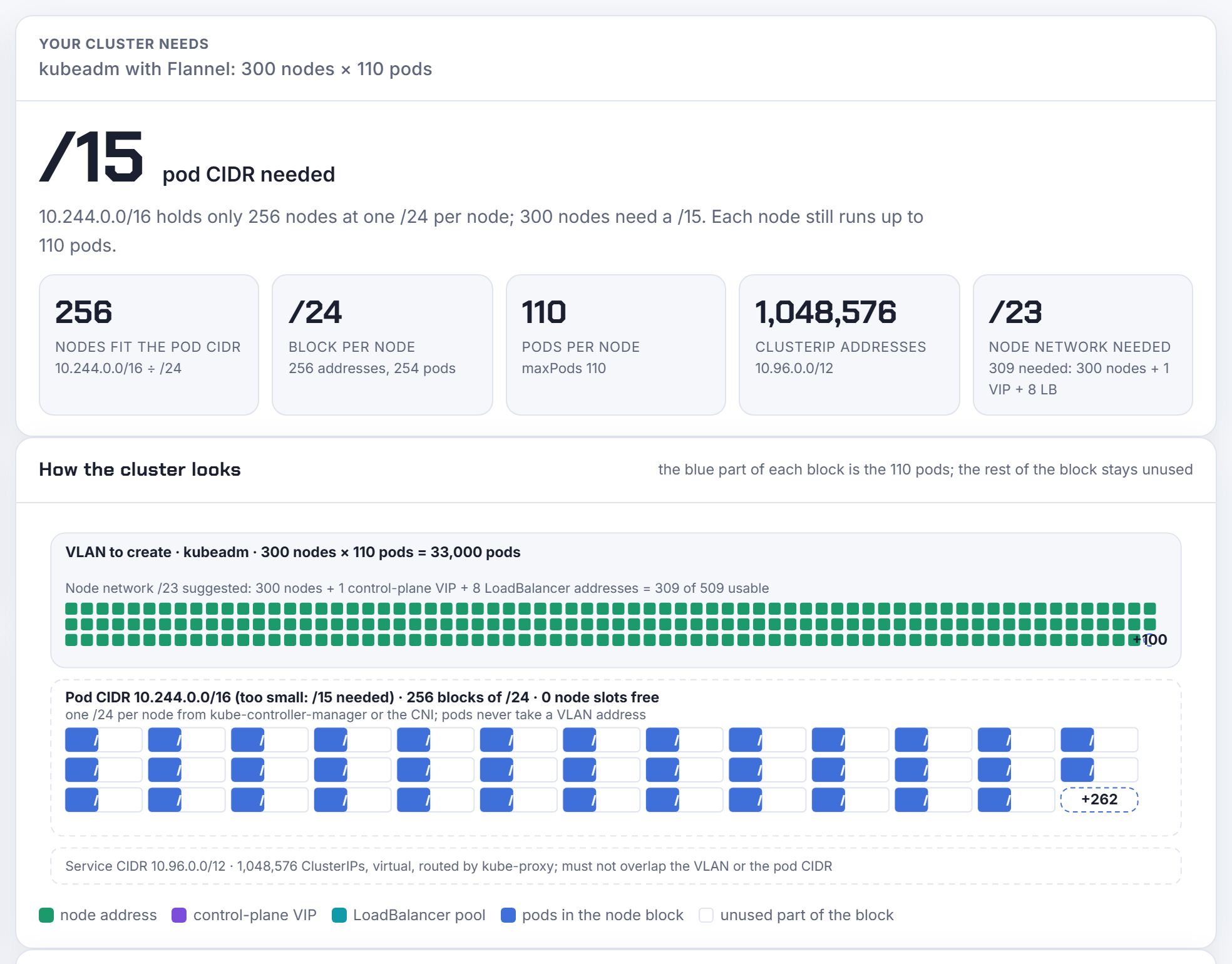Click the 256 nodes fit the pod CIDR card
The height and width of the screenshot is (964, 1232).
(149, 345)
